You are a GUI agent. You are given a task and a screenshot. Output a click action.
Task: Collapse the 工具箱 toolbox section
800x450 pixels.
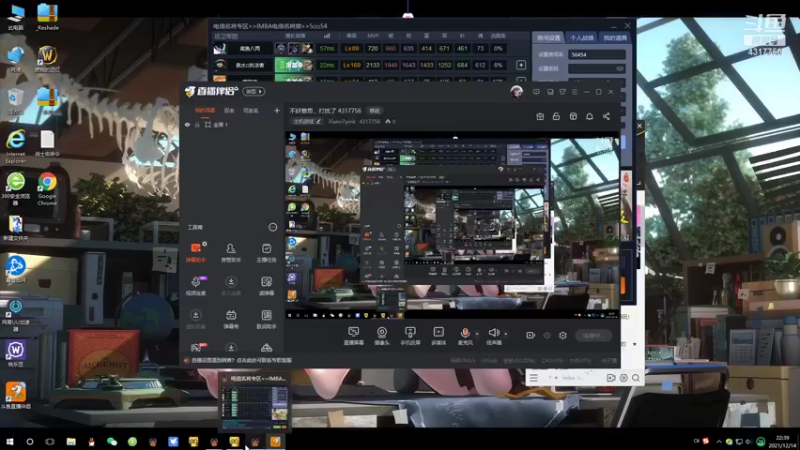tap(273, 227)
